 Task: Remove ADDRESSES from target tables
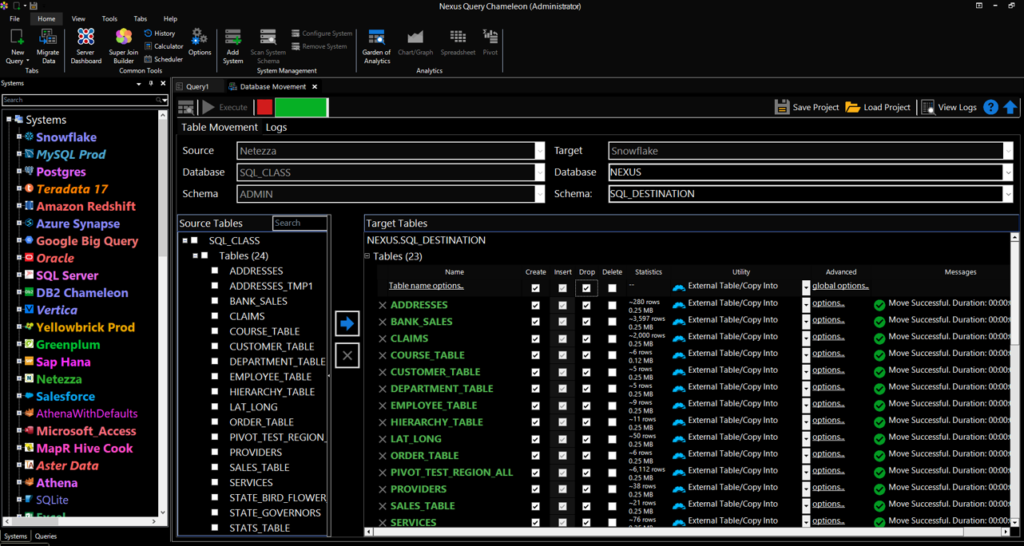click(x=383, y=305)
